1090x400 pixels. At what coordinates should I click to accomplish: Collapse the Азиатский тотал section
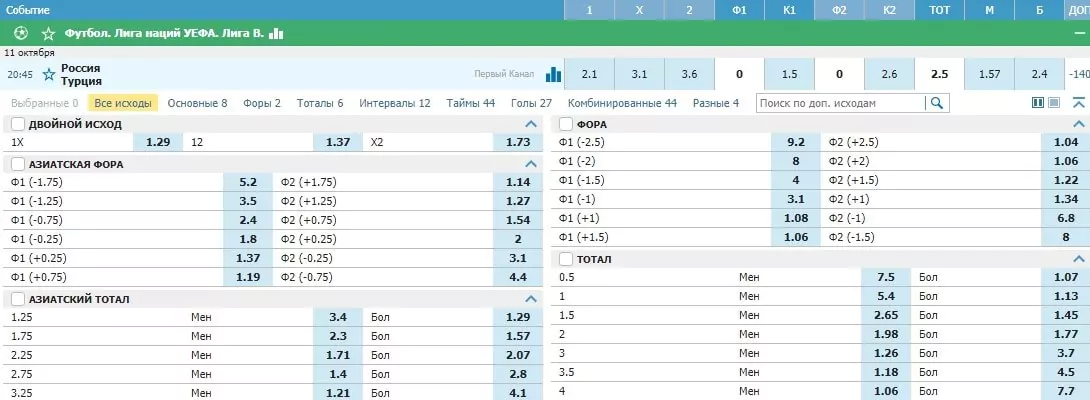pos(531,299)
